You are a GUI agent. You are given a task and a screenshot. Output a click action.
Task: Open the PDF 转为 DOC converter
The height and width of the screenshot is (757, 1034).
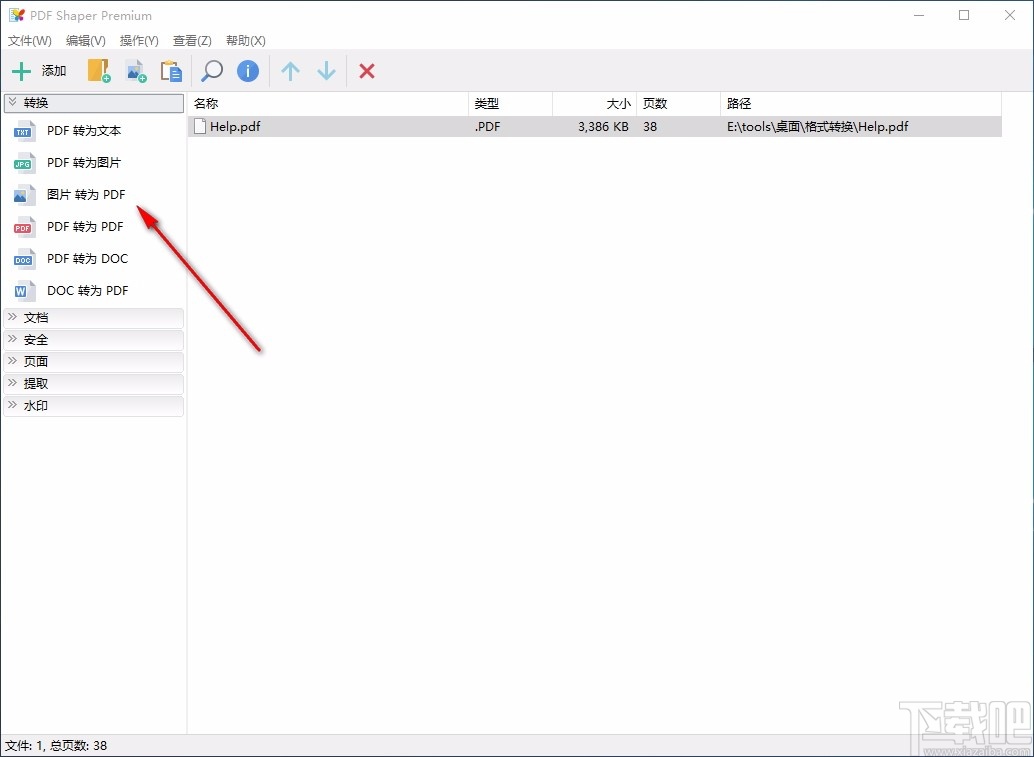click(87, 258)
